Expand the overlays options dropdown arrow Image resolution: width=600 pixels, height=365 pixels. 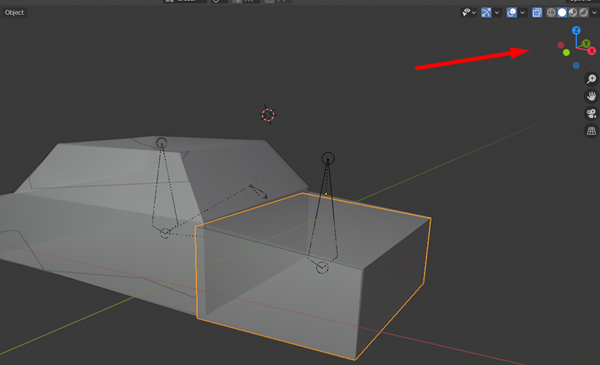coord(522,13)
